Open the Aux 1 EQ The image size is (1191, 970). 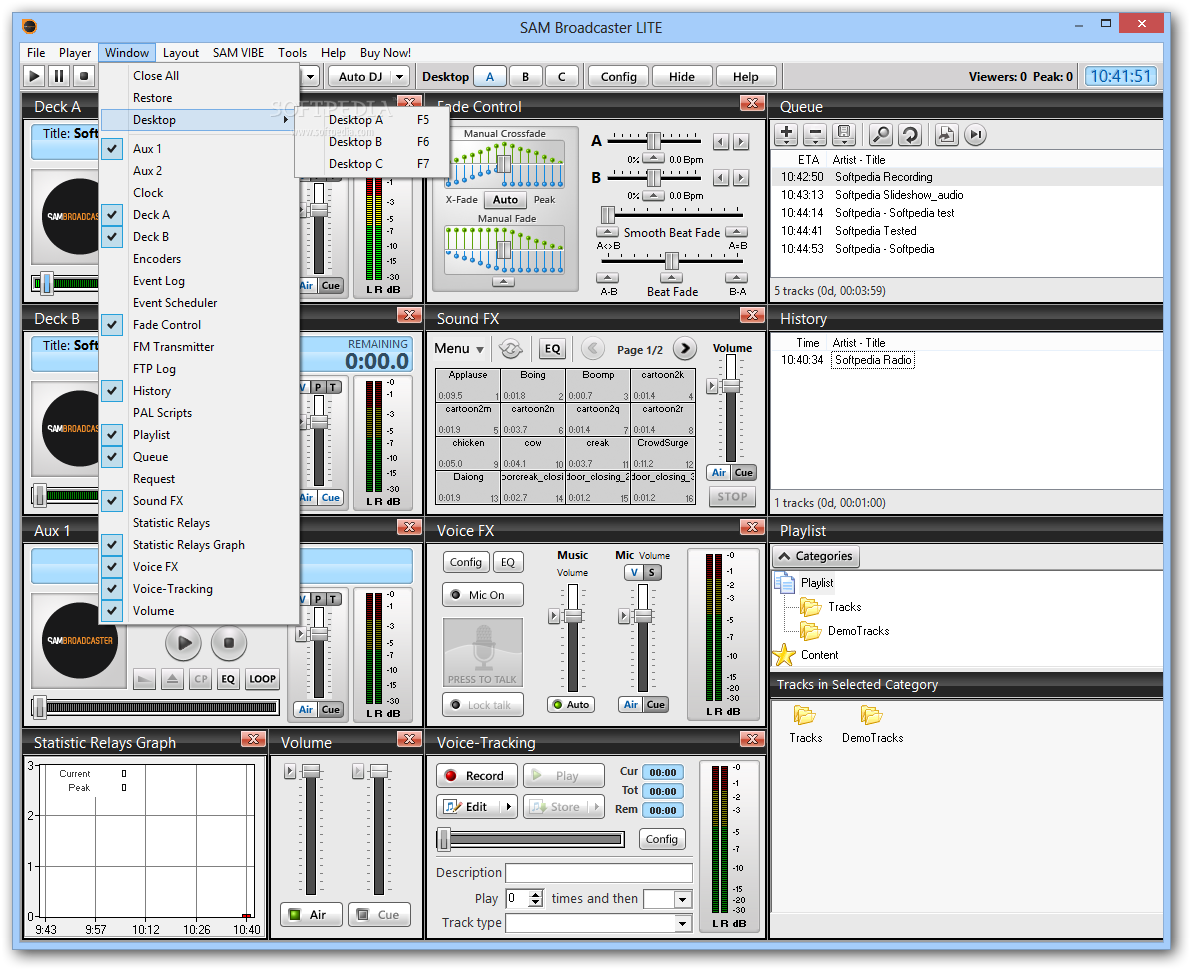(228, 679)
